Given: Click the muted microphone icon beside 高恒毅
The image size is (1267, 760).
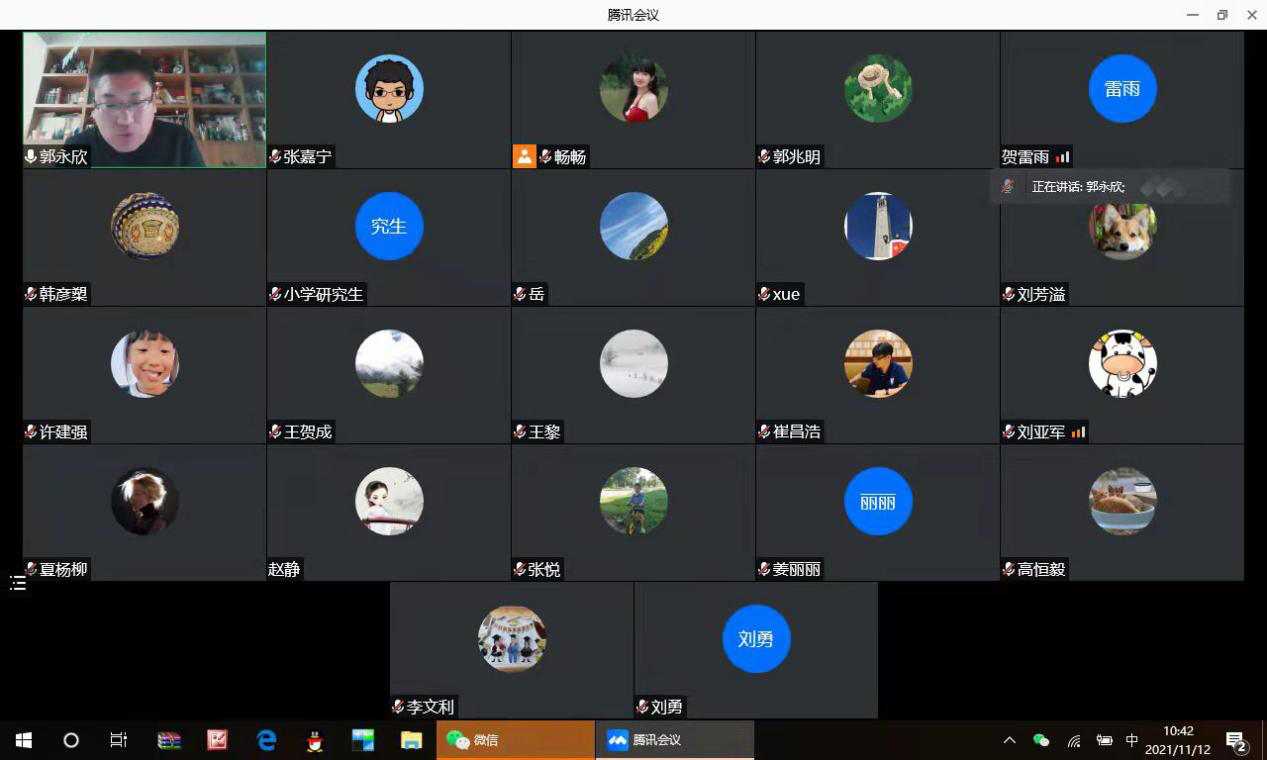Looking at the screenshot, I should coord(1009,570).
